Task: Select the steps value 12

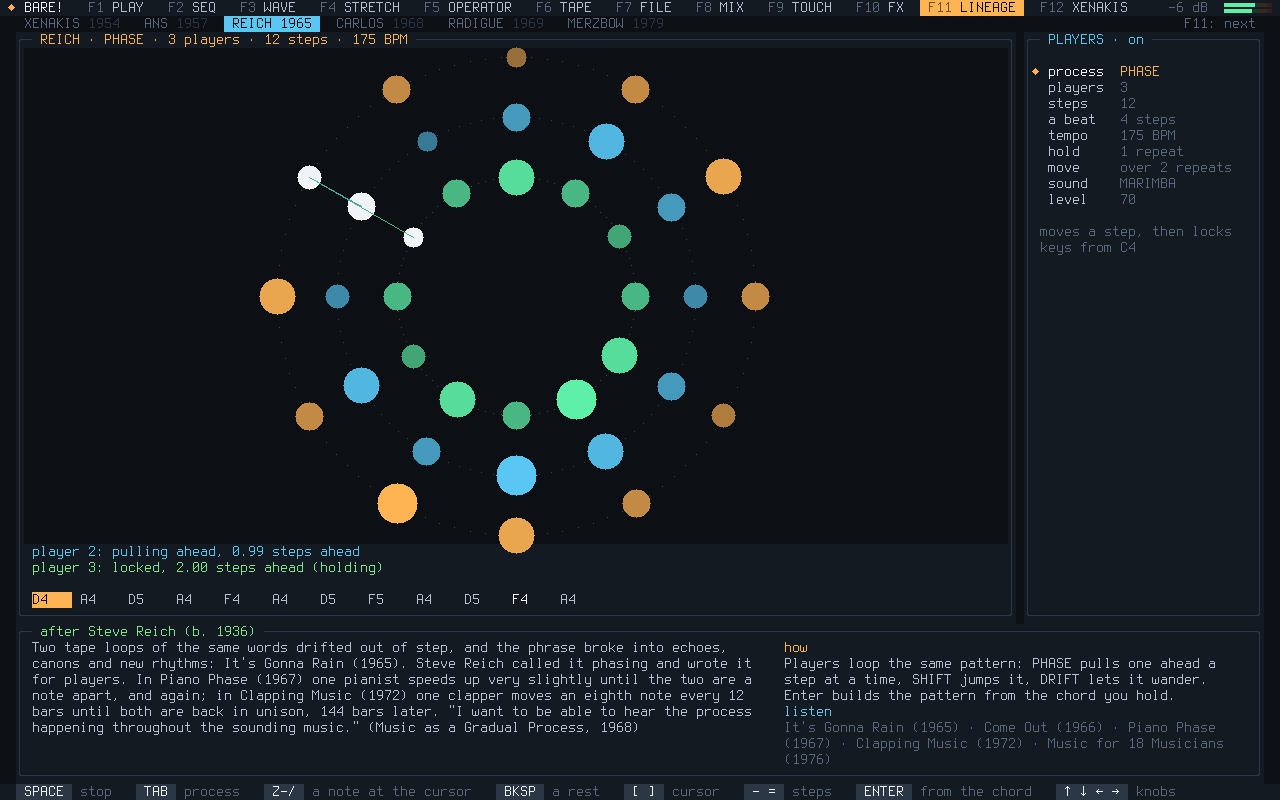Action: tap(1128, 104)
